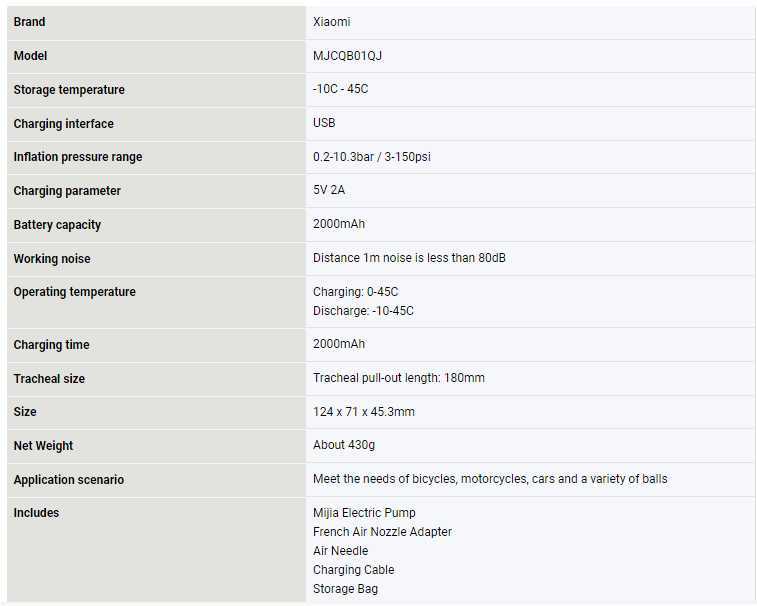The height and width of the screenshot is (606, 757).
Task: Click the -10C - 45C value
Action: coord(340,90)
